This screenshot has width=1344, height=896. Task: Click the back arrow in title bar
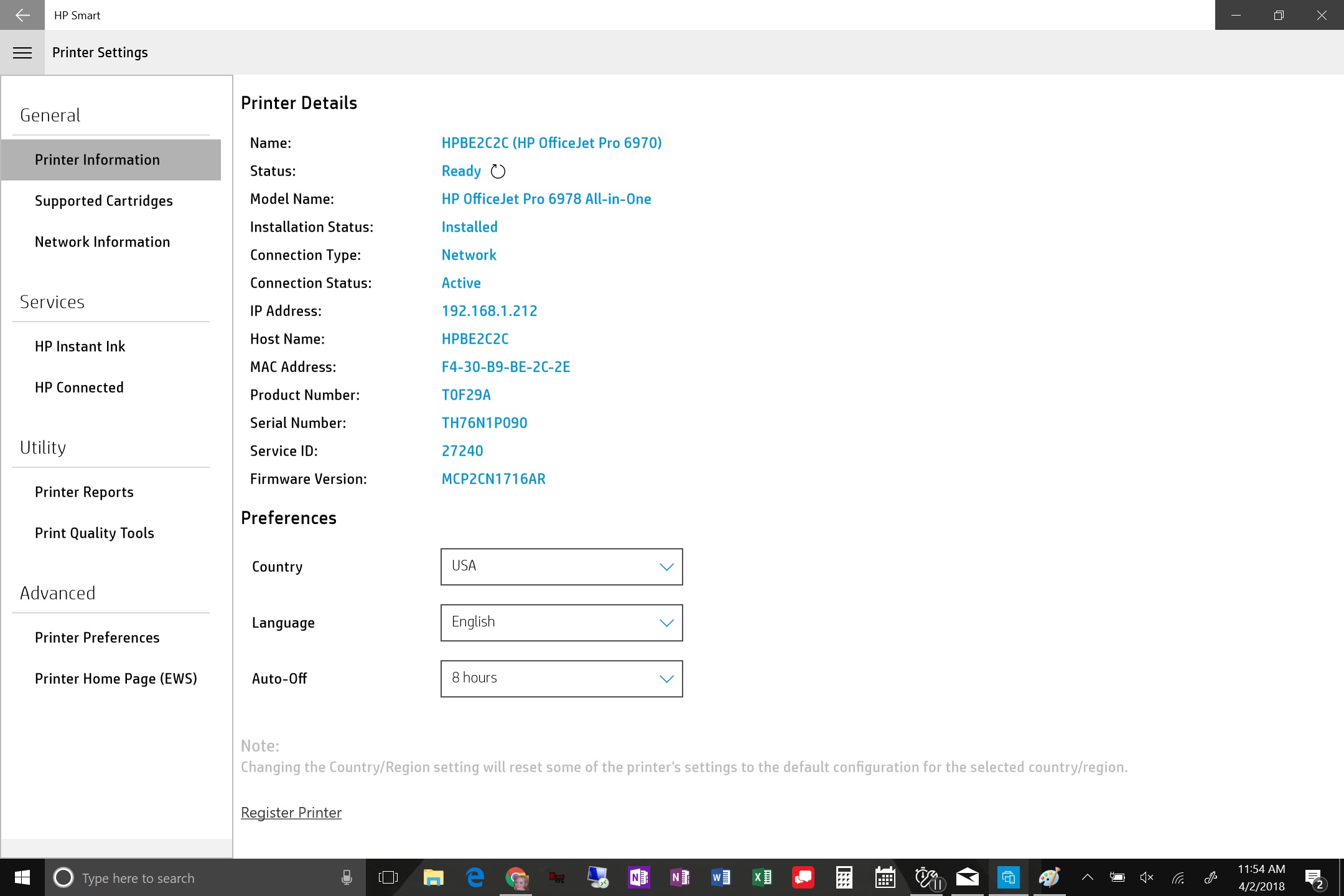(x=22, y=15)
